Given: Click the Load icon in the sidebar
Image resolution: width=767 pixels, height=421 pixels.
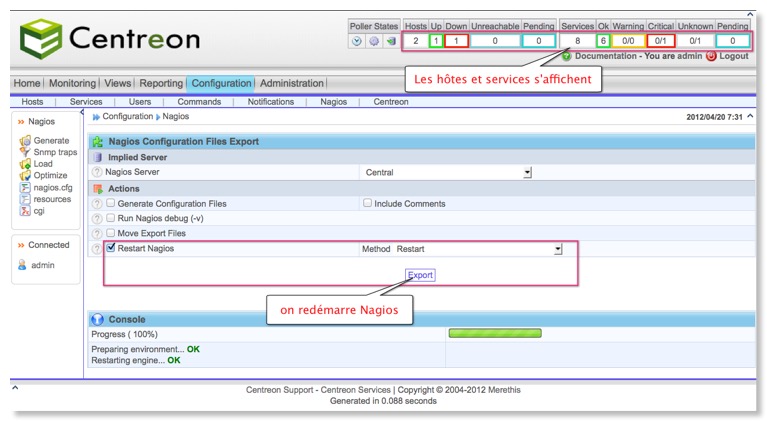Looking at the screenshot, I should [25, 164].
